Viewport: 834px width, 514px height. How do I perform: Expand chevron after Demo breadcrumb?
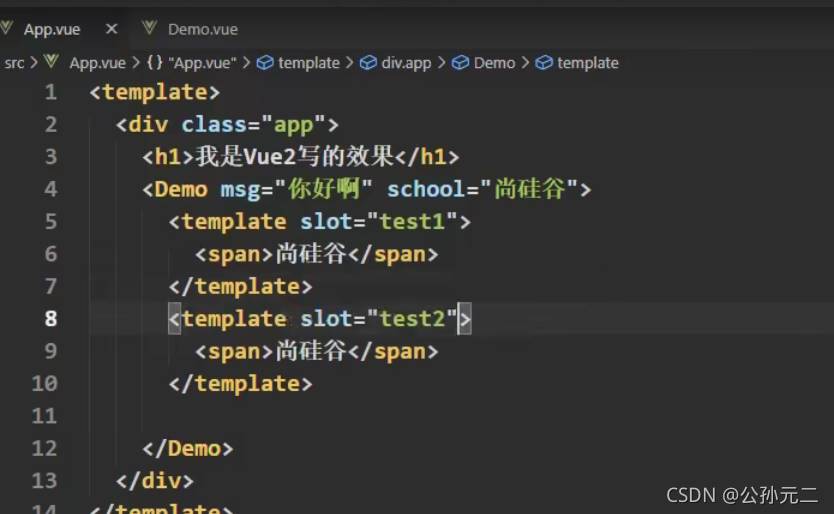point(525,63)
